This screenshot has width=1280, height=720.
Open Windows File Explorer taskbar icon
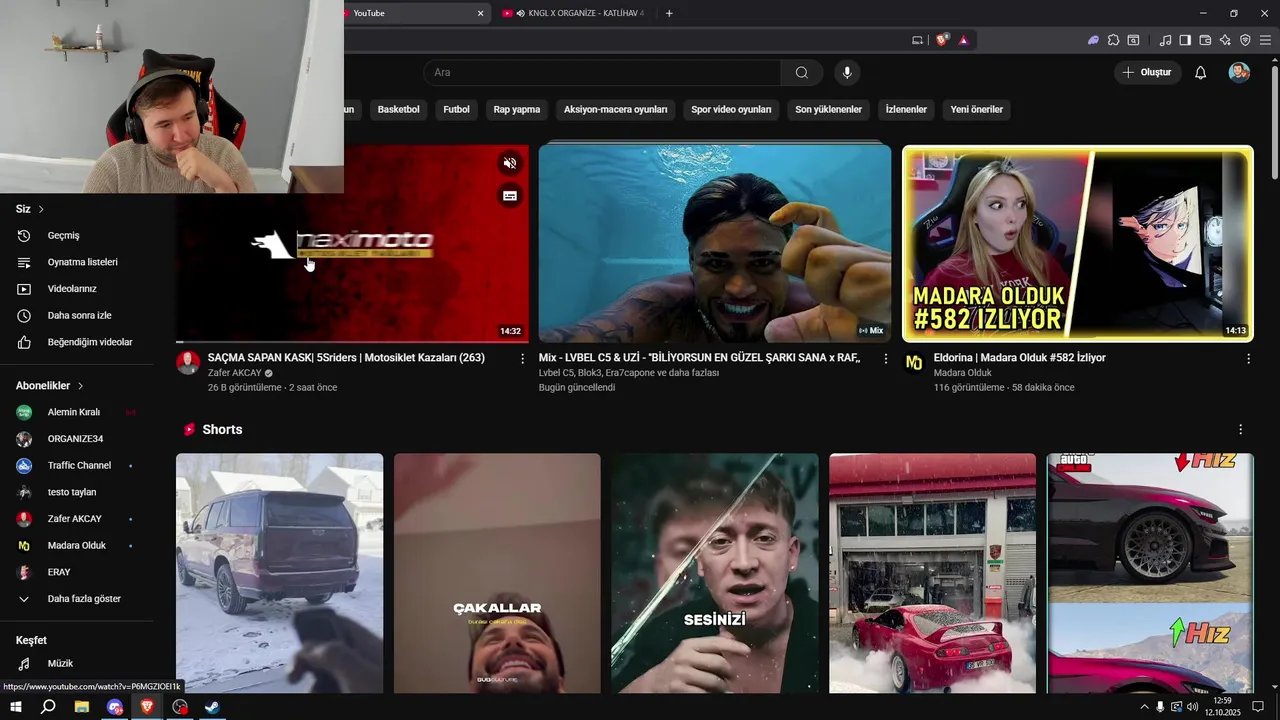pos(82,706)
